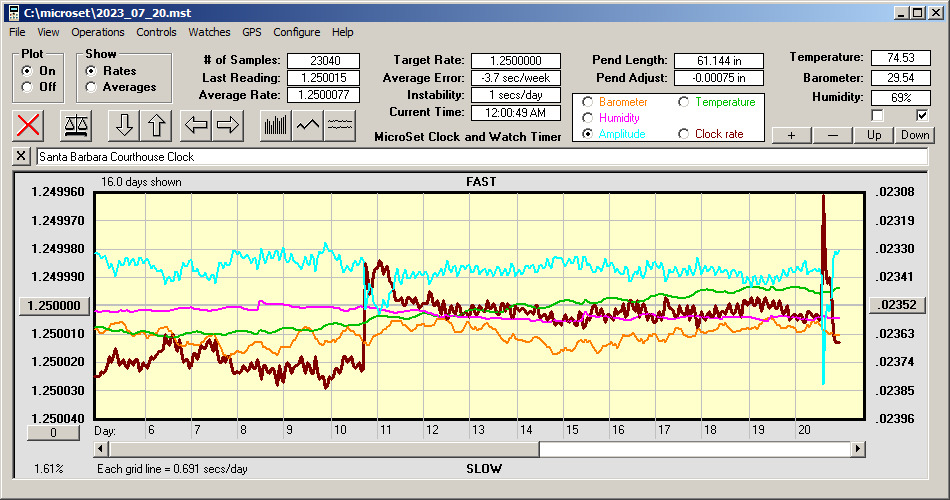
Task: Click the Instability field
Action: coord(516,95)
